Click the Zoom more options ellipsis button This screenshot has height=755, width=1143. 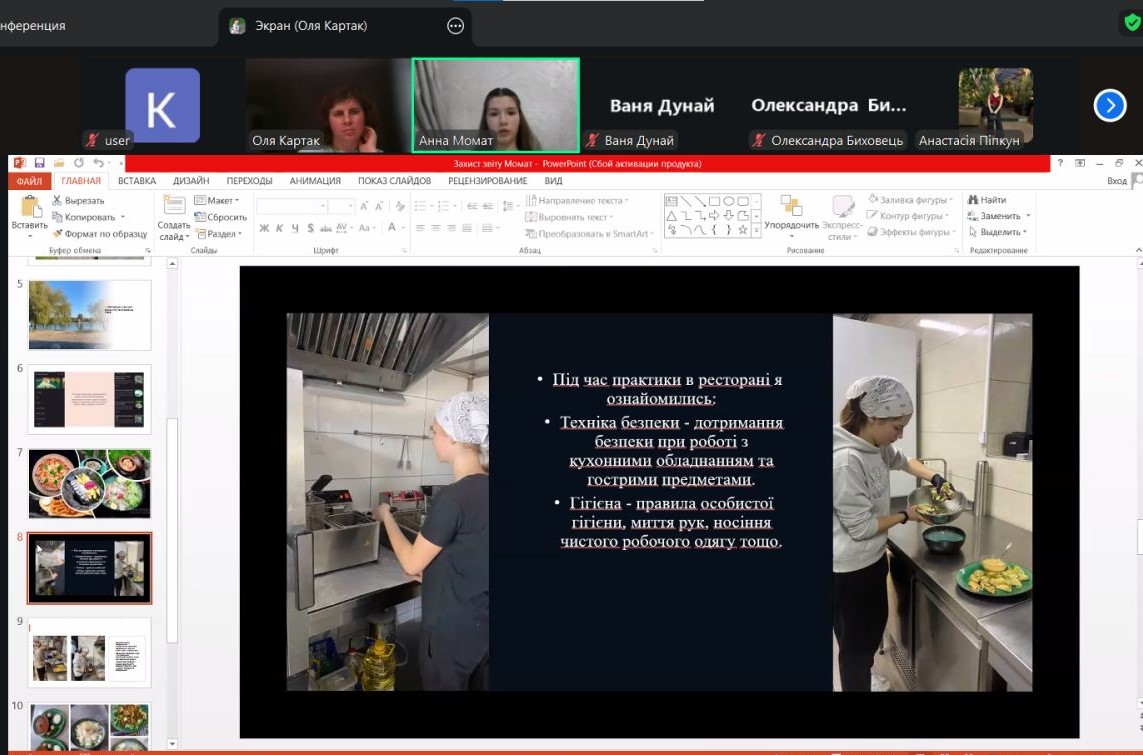pos(455,26)
